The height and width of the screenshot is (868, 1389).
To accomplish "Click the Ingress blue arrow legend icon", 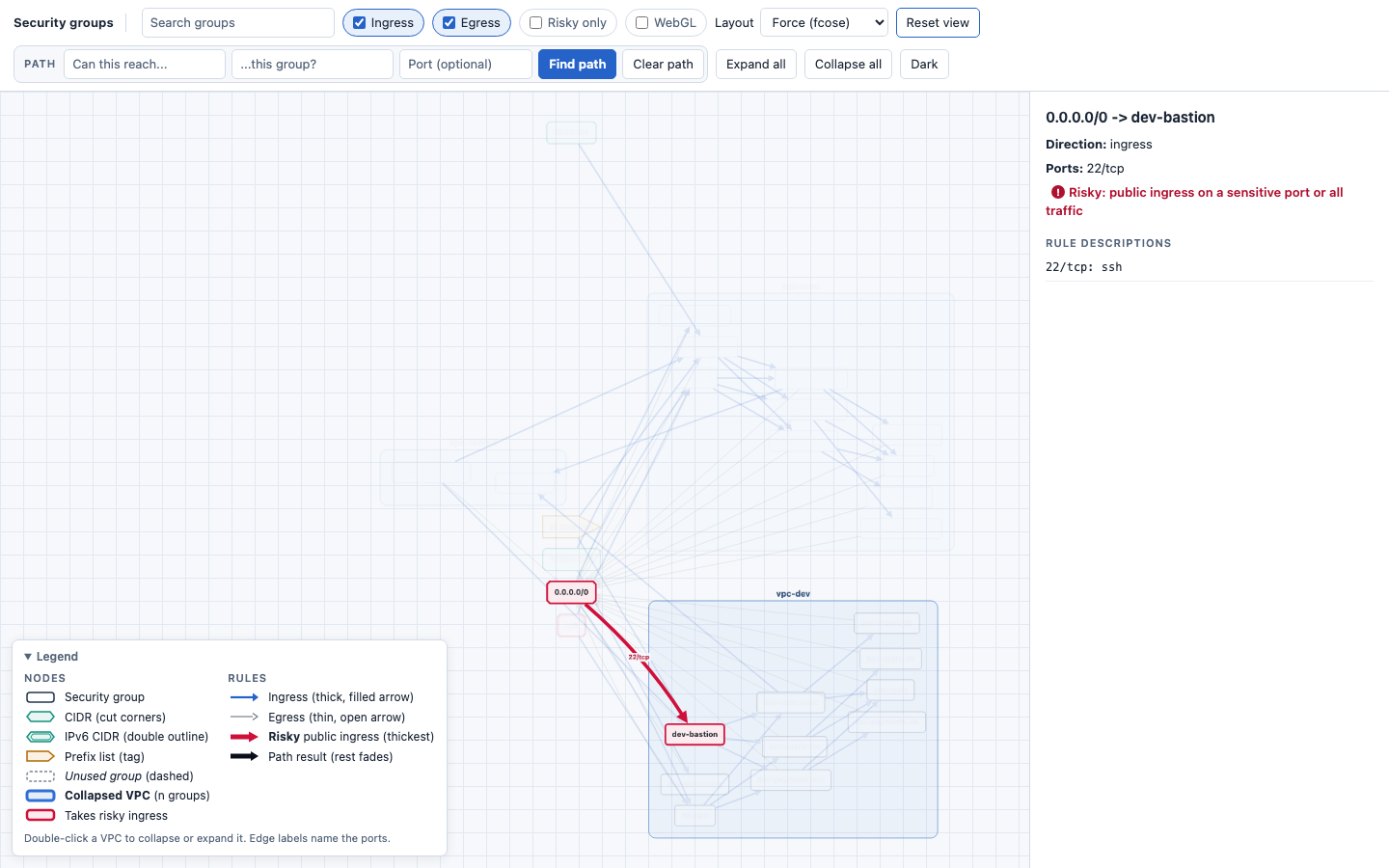I will point(244,697).
